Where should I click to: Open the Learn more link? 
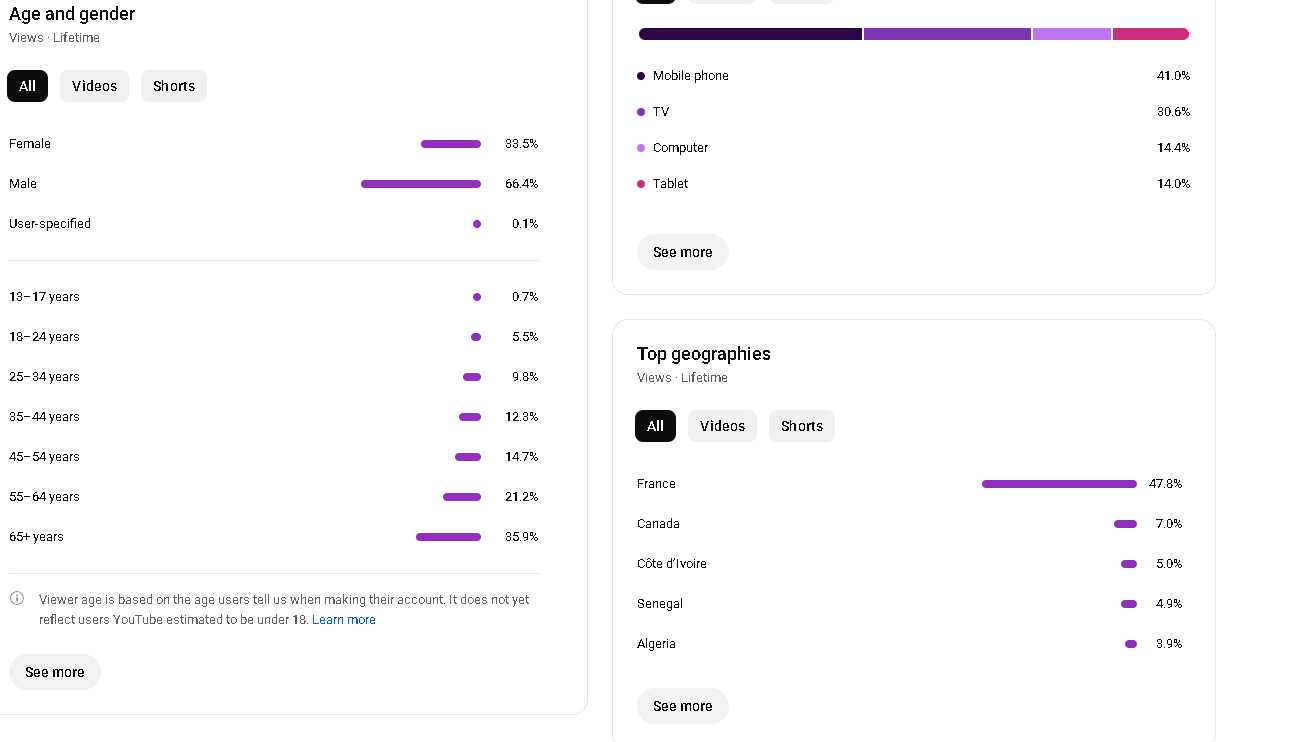(344, 620)
